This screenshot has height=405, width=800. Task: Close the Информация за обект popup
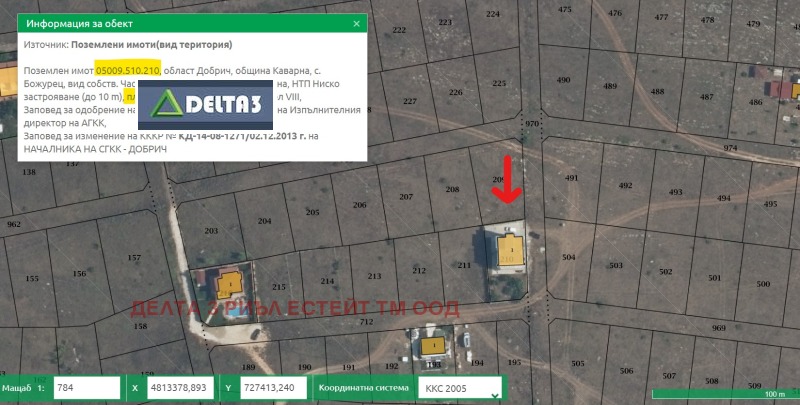(x=357, y=22)
